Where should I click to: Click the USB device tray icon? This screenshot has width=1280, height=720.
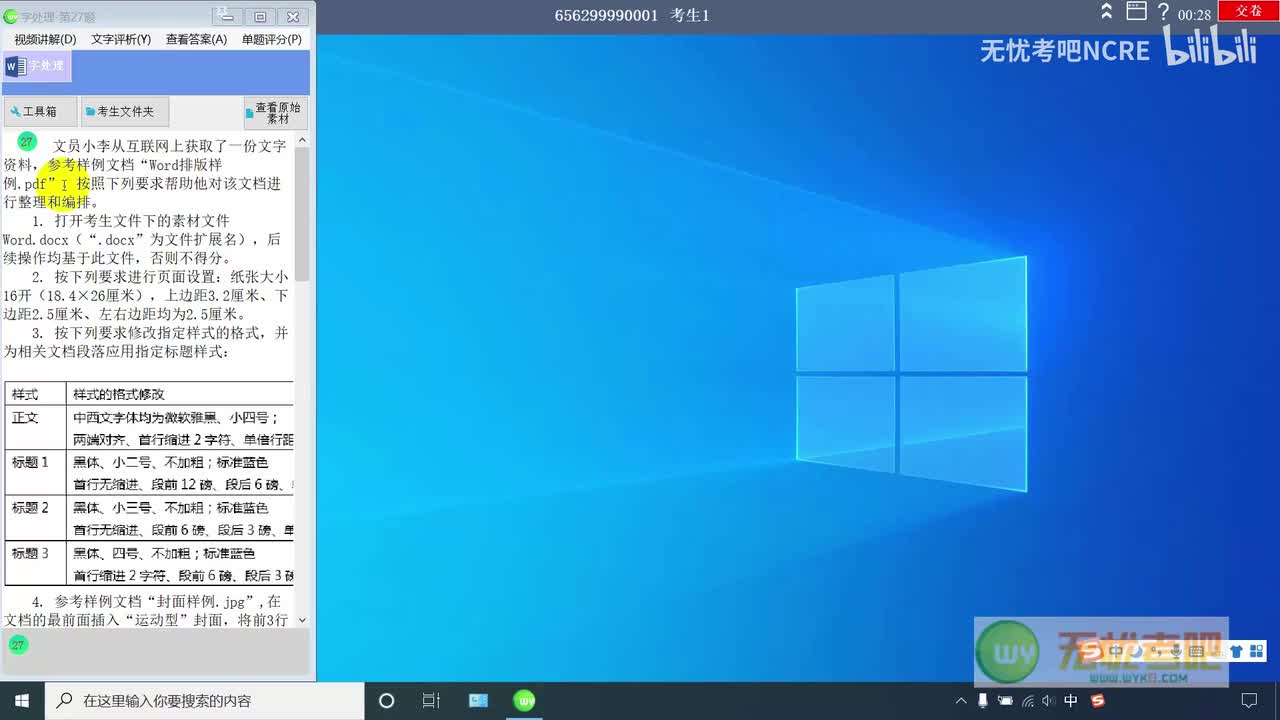coord(983,701)
